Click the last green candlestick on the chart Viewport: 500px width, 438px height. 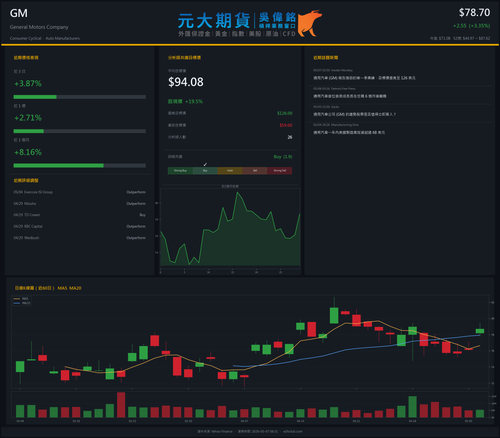(x=480, y=331)
